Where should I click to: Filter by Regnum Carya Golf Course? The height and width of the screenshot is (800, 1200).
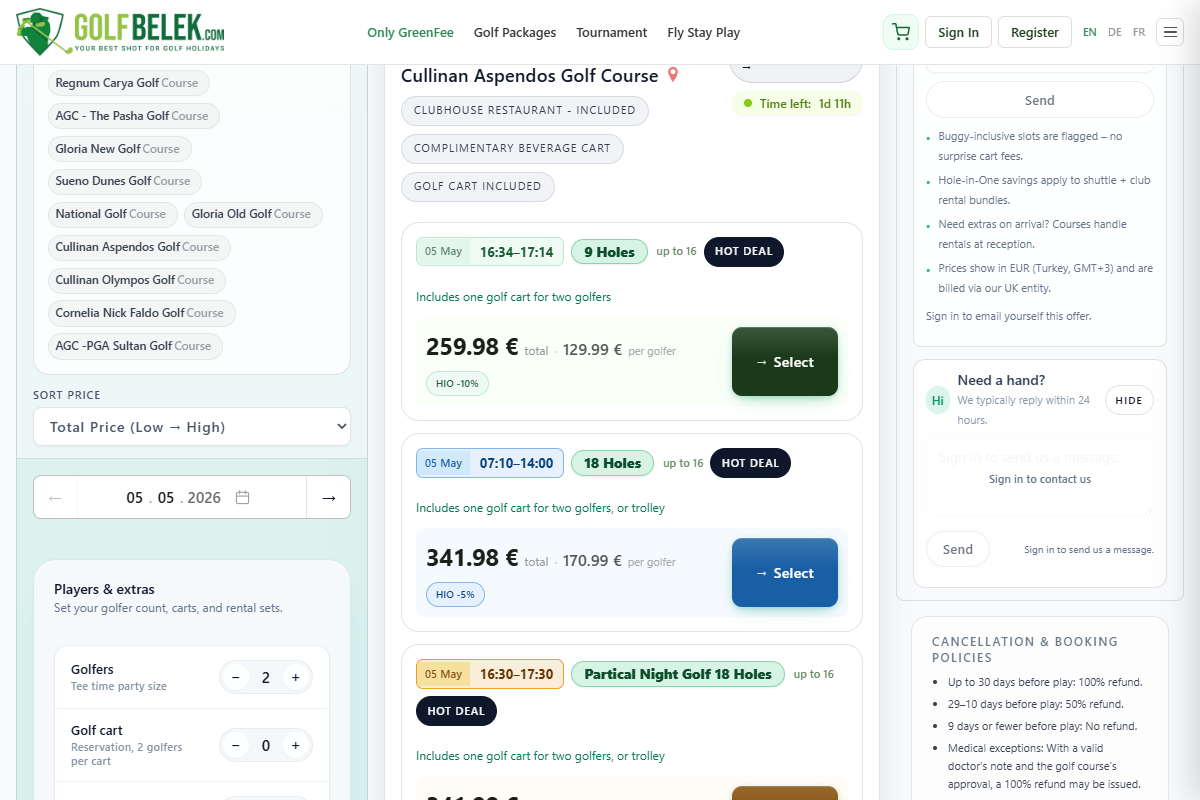[x=127, y=83]
